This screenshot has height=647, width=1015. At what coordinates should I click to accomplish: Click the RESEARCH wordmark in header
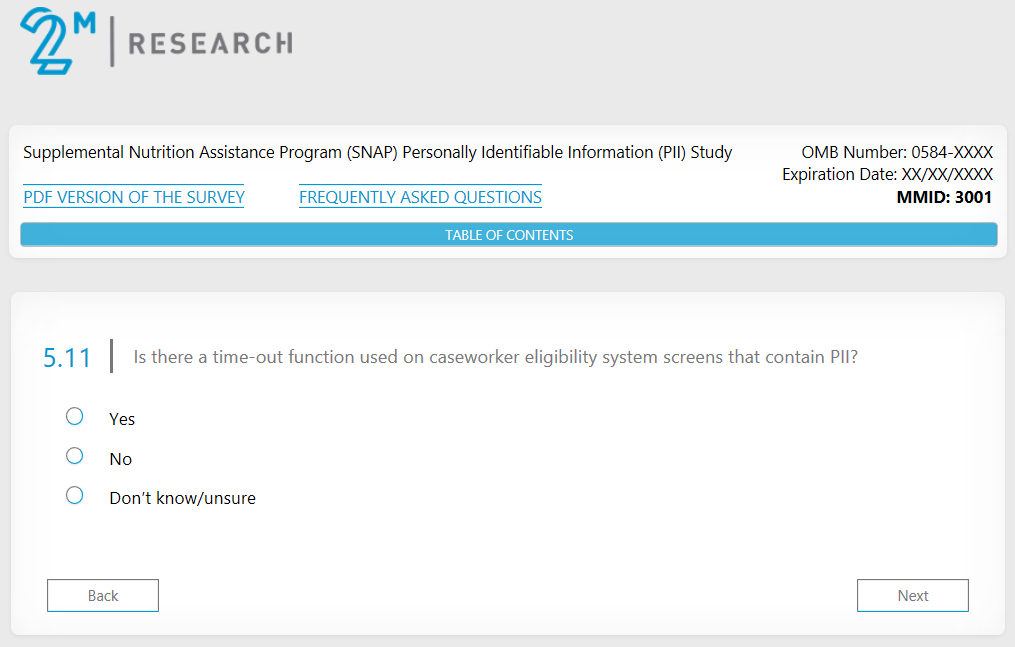coord(210,43)
